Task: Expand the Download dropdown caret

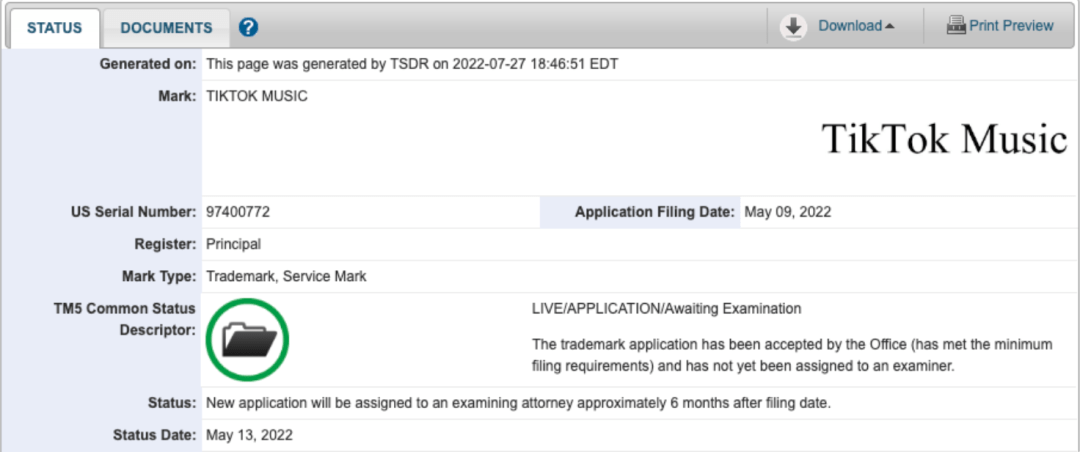Action: [x=889, y=27]
